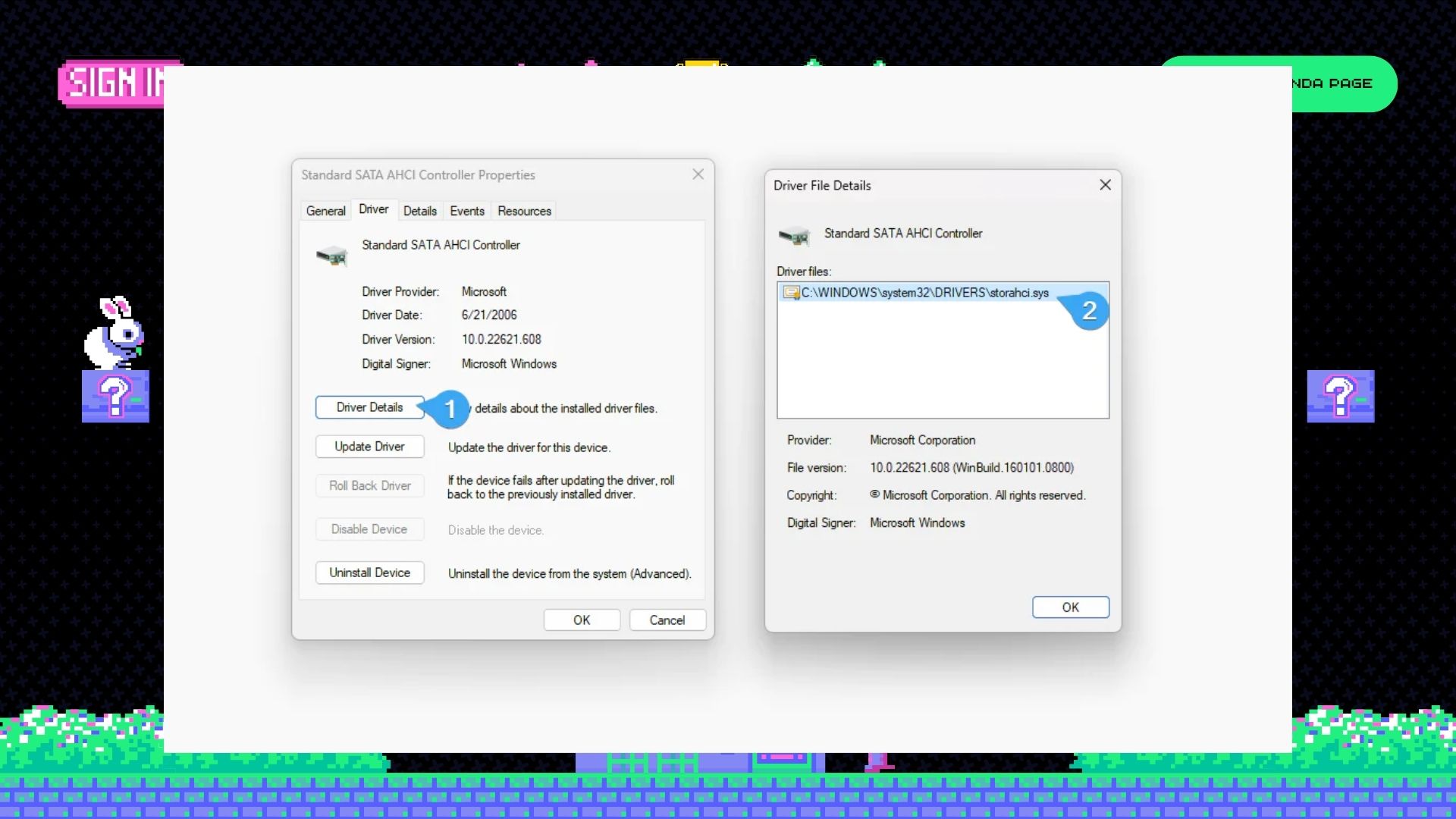Click the left question mark block
The image size is (1456, 819).
(115, 396)
